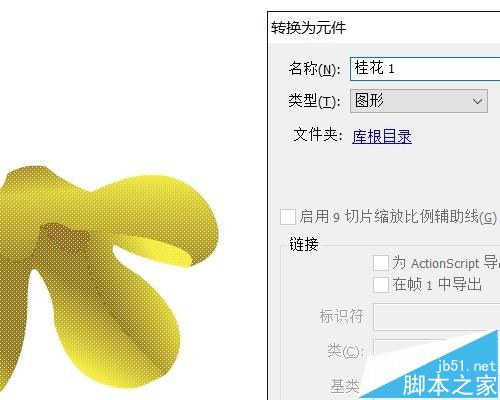
Task: Click the 桂花 1 name input field
Action: coord(425,69)
